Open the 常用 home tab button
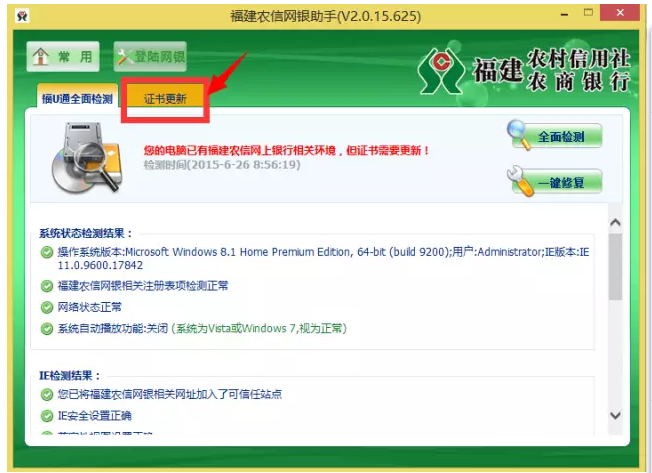The height and width of the screenshot is (473, 652). point(63,57)
